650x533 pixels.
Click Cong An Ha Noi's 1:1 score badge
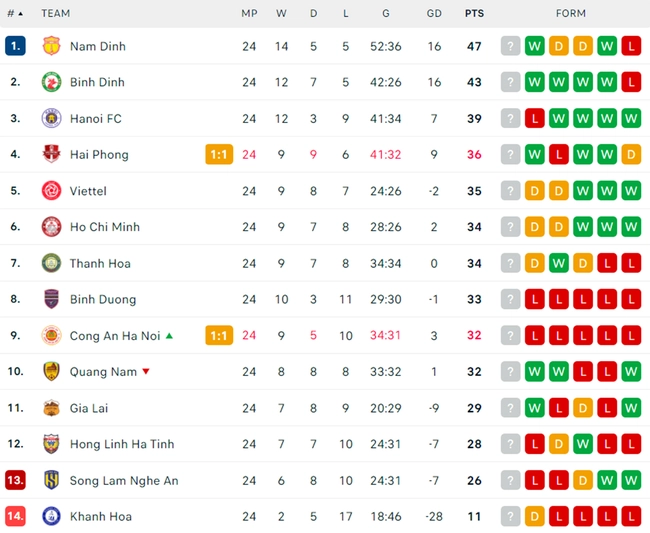click(x=219, y=335)
